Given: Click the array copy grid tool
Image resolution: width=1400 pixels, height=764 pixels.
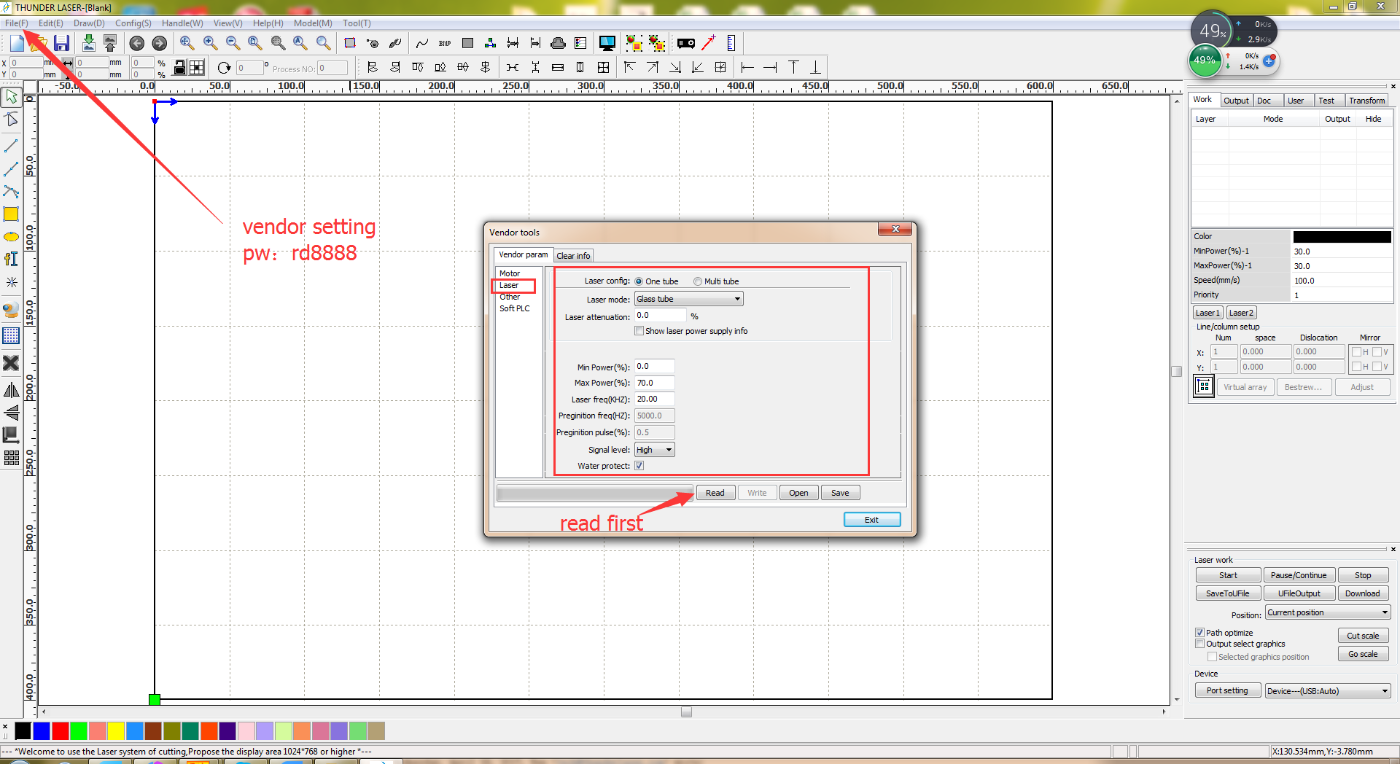Looking at the screenshot, I should coord(11,458).
